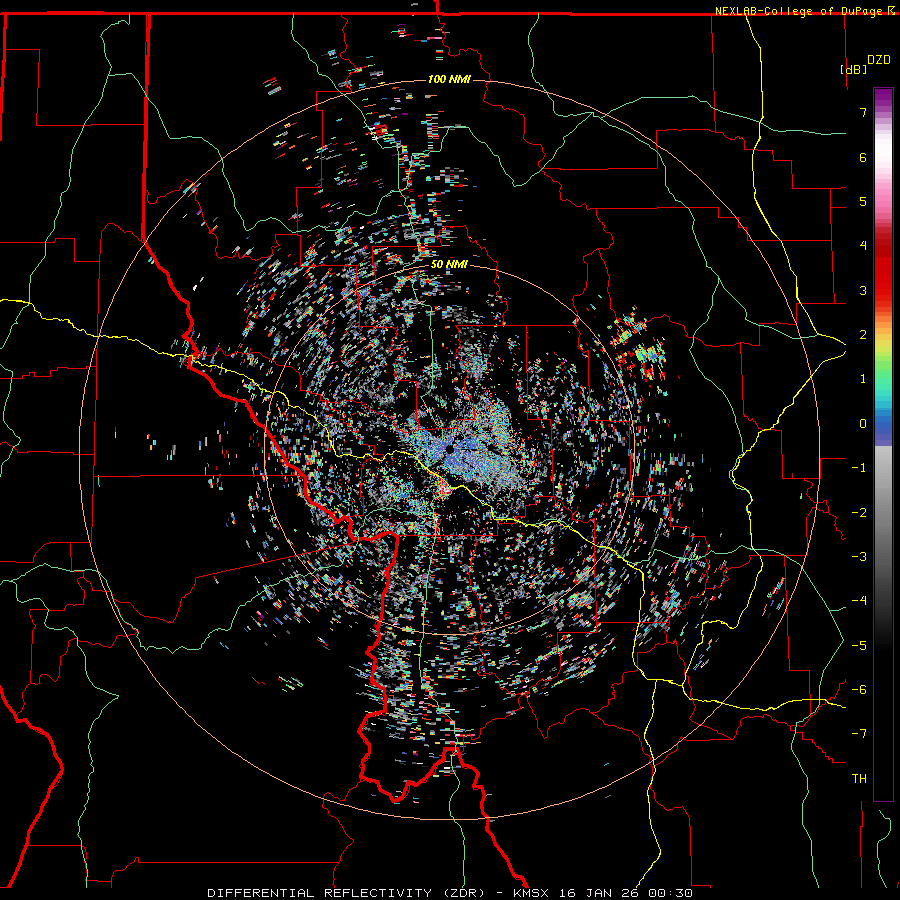Screen dimensions: 900x900
Task: Click the -7 value on color scale
Action: pyautogui.click(x=859, y=734)
